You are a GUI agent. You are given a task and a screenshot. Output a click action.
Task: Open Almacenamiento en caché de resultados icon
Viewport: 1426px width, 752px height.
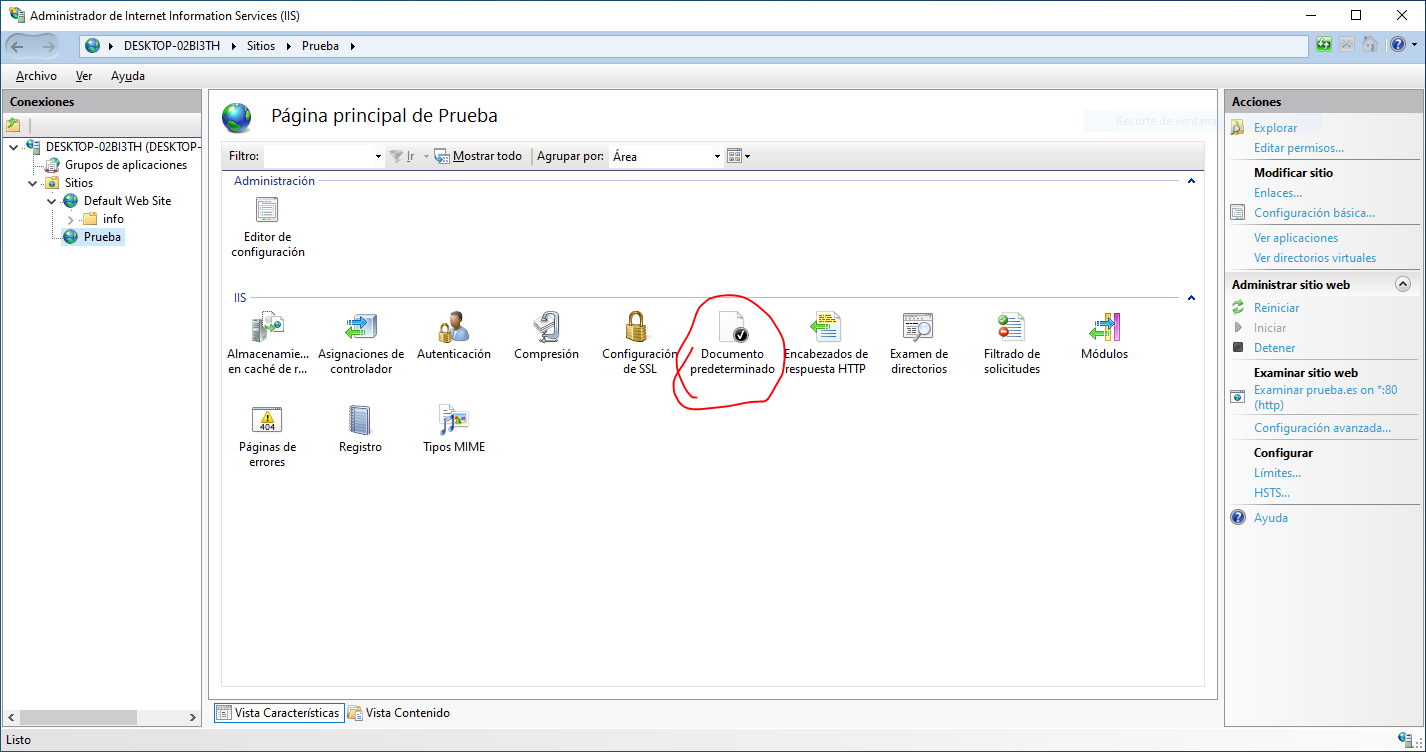[x=267, y=343]
